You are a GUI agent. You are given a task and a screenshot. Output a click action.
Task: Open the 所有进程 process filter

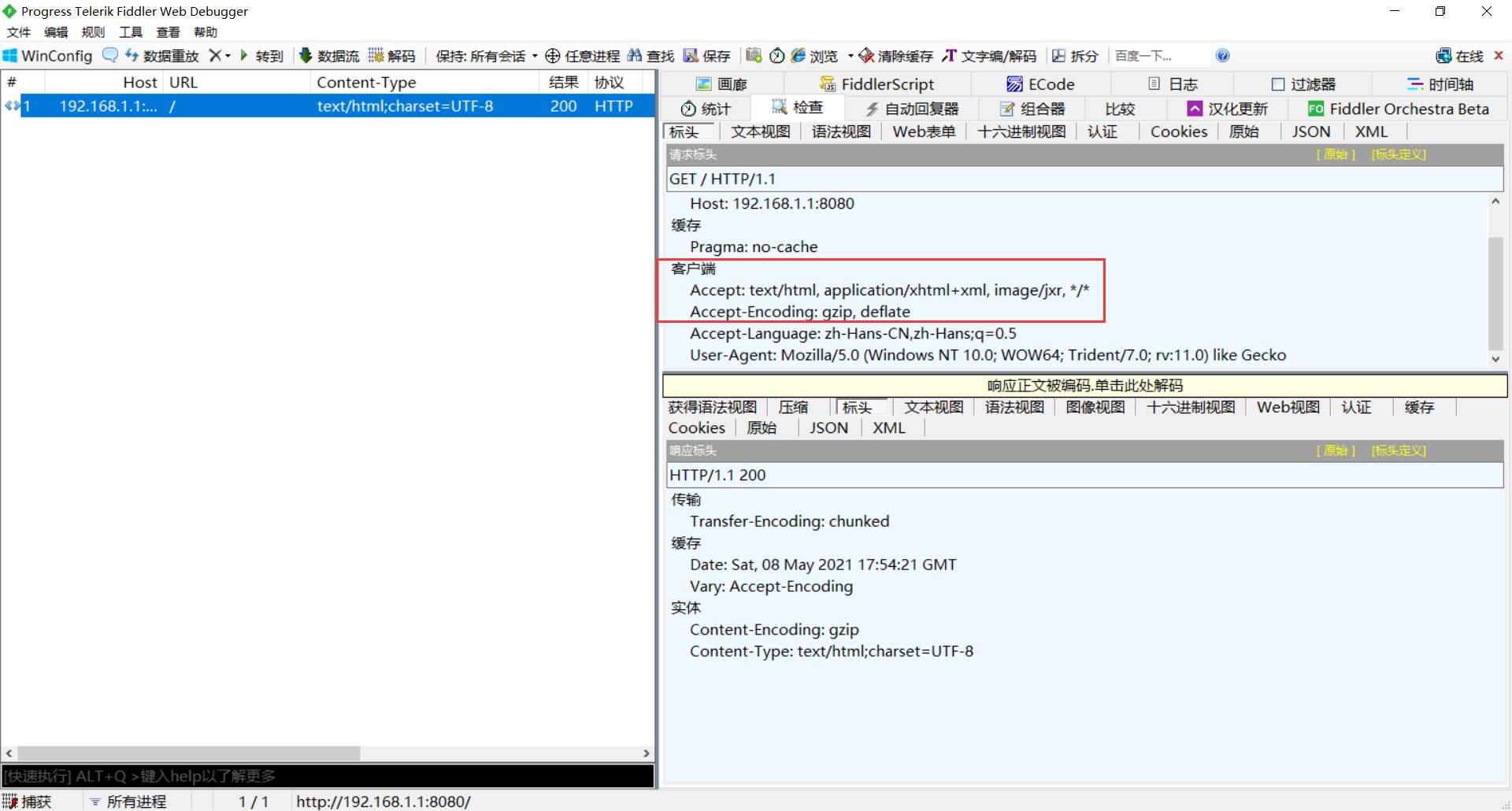[x=128, y=802]
